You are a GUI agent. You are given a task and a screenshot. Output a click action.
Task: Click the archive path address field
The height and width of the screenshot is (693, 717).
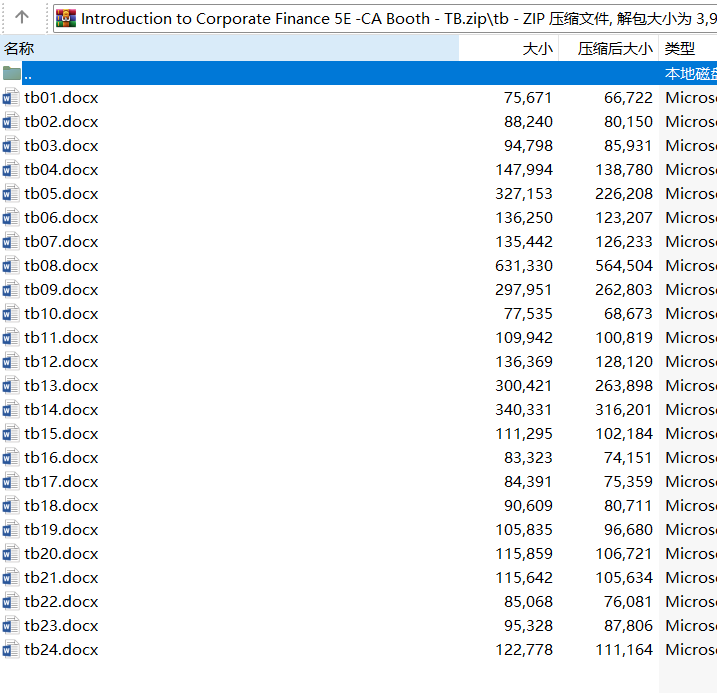(x=385, y=18)
